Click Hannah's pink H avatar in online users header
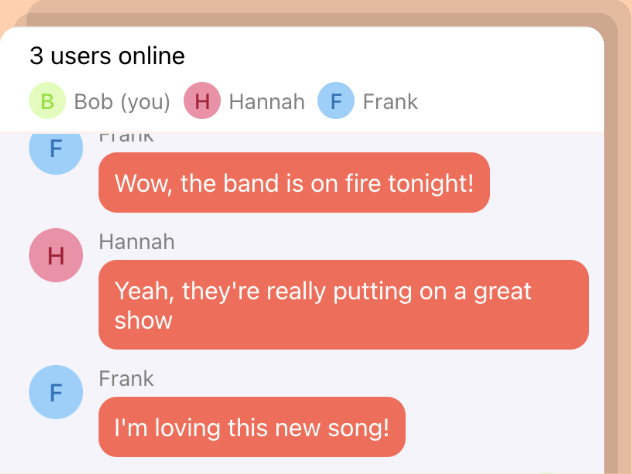 tap(202, 100)
